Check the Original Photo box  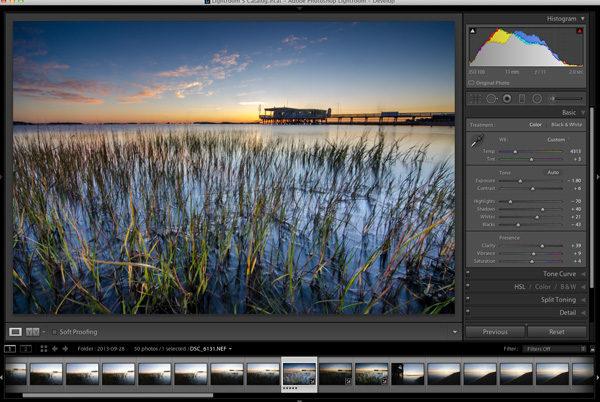[x=471, y=83]
